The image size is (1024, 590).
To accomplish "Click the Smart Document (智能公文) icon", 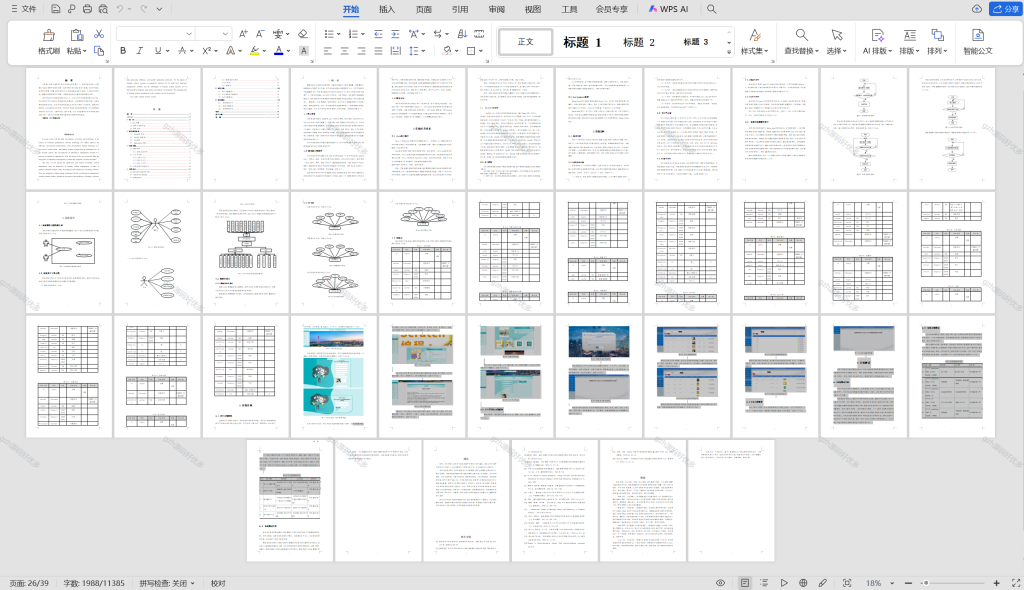I will (978, 35).
